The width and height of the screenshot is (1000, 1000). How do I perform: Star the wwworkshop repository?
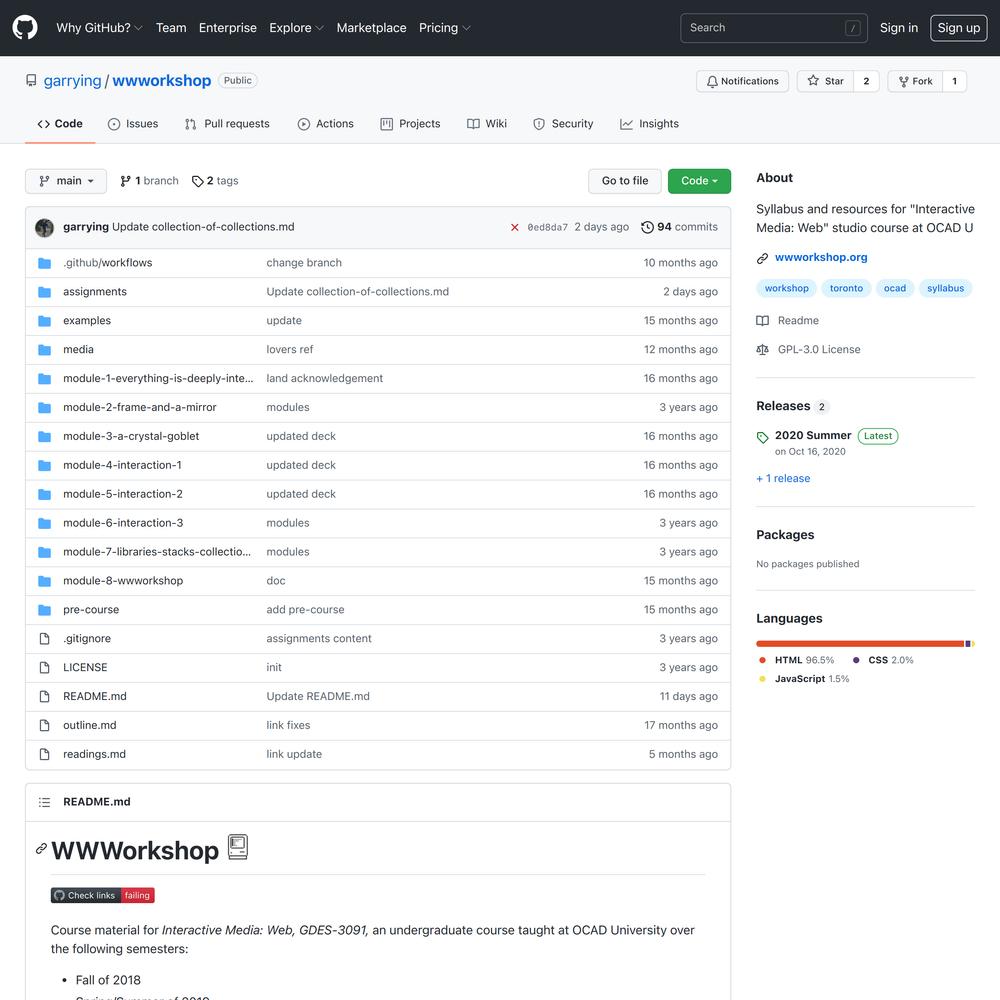(x=825, y=81)
